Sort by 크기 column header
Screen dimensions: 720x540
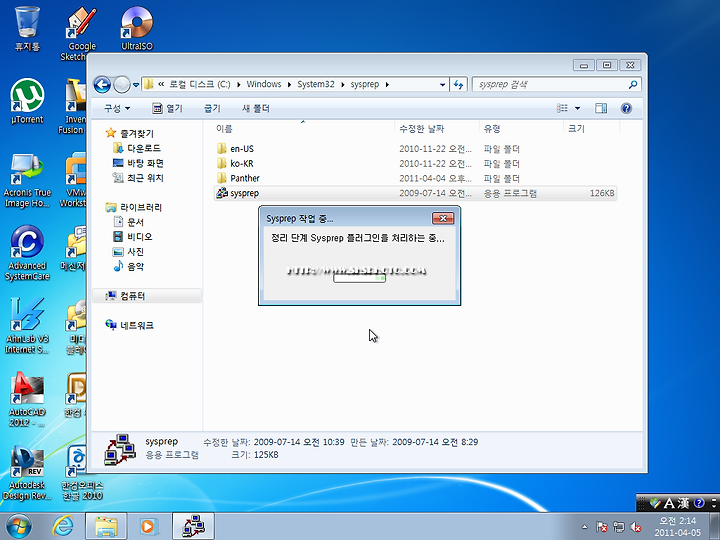pyautogui.click(x=591, y=129)
